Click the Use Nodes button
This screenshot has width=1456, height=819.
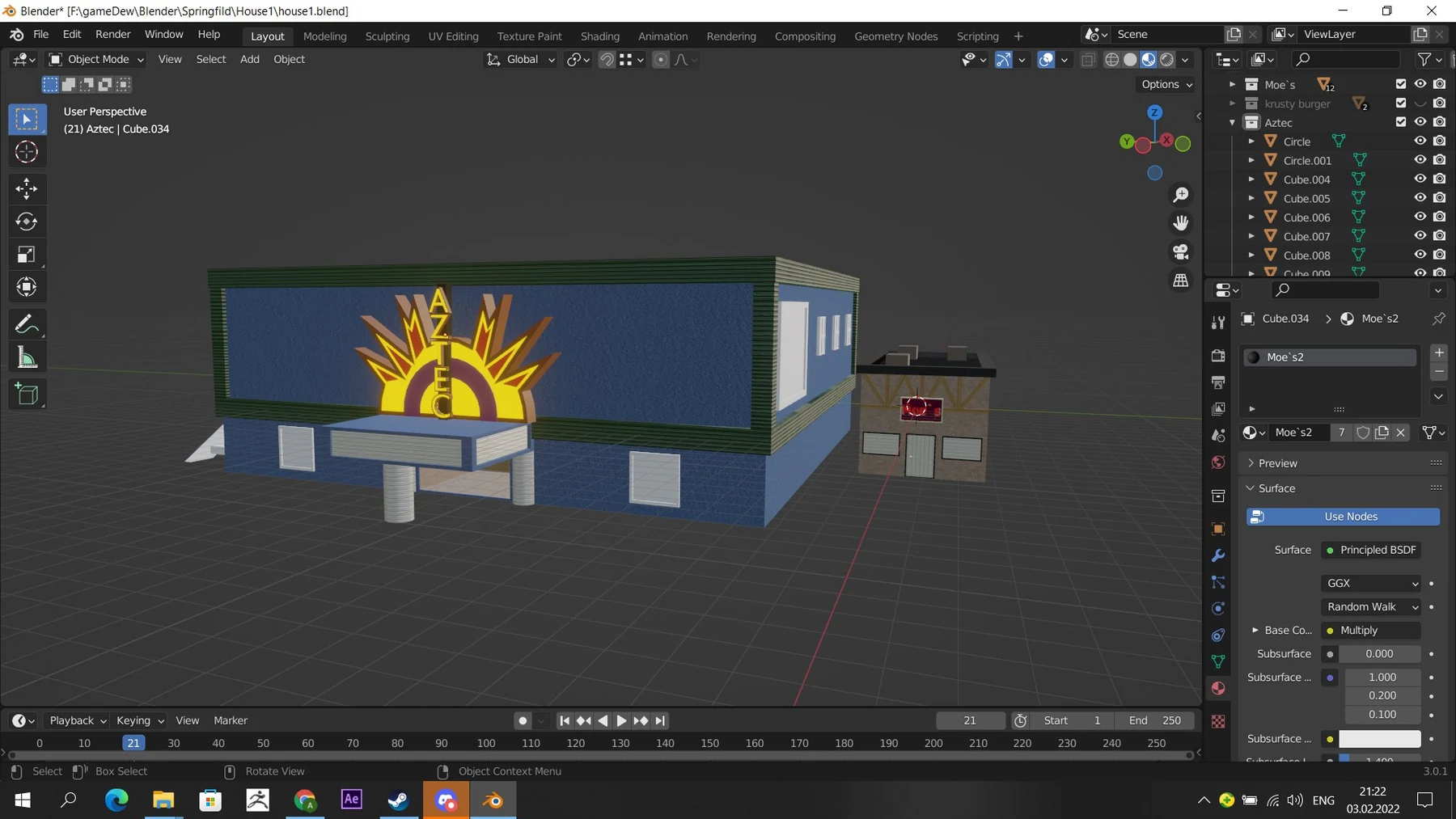coord(1343,517)
